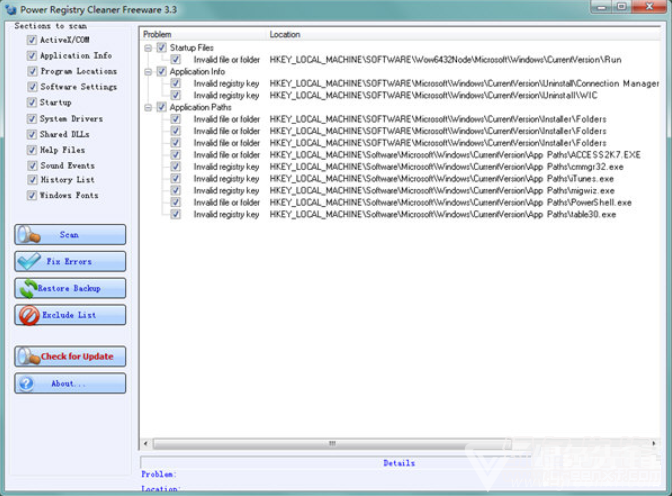Select the App Paths\table30.exe location row
This screenshot has height=496, width=672.
(443, 214)
